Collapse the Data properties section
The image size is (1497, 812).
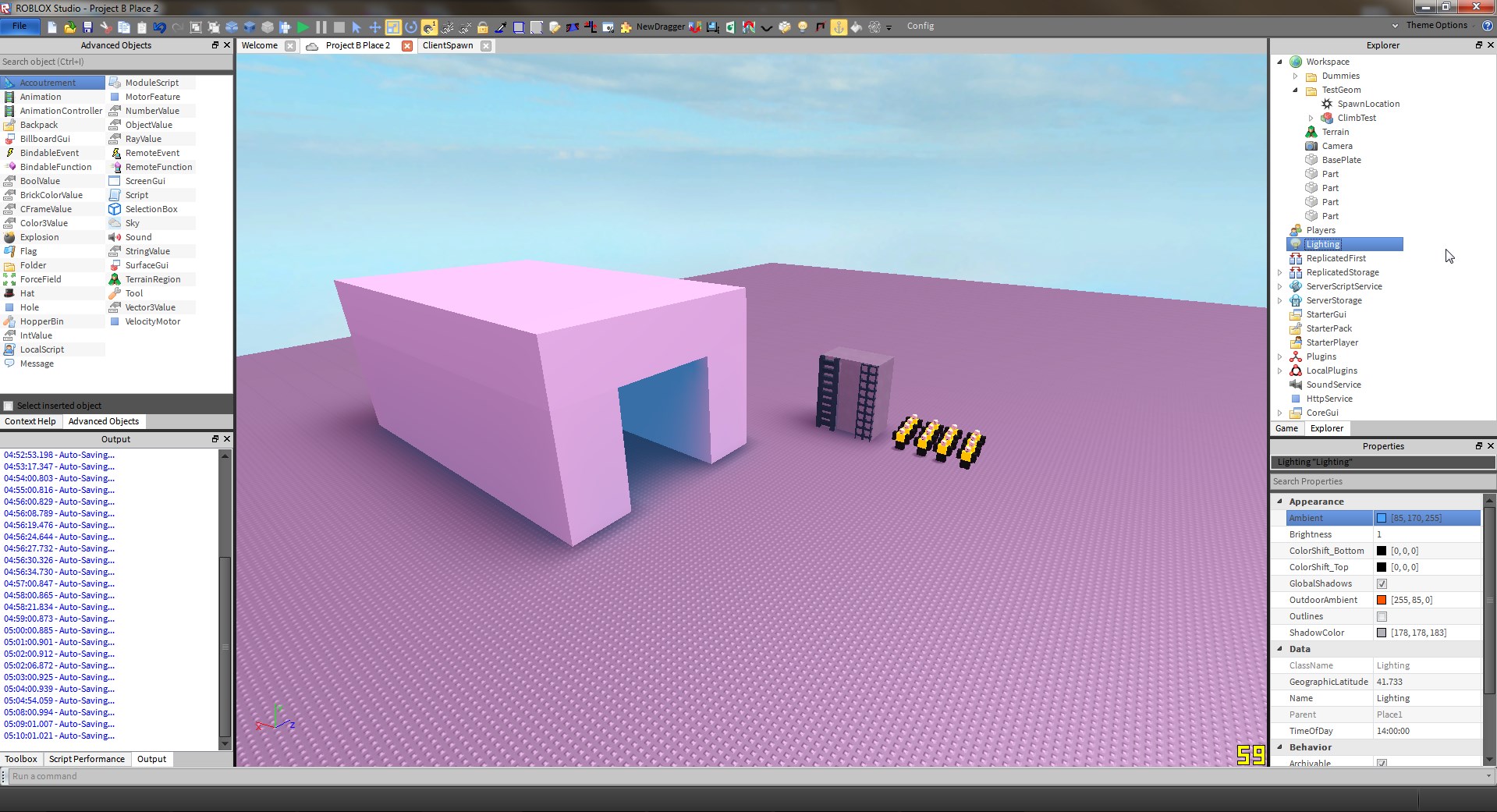pyautogui.click(x=1280, y=649)
